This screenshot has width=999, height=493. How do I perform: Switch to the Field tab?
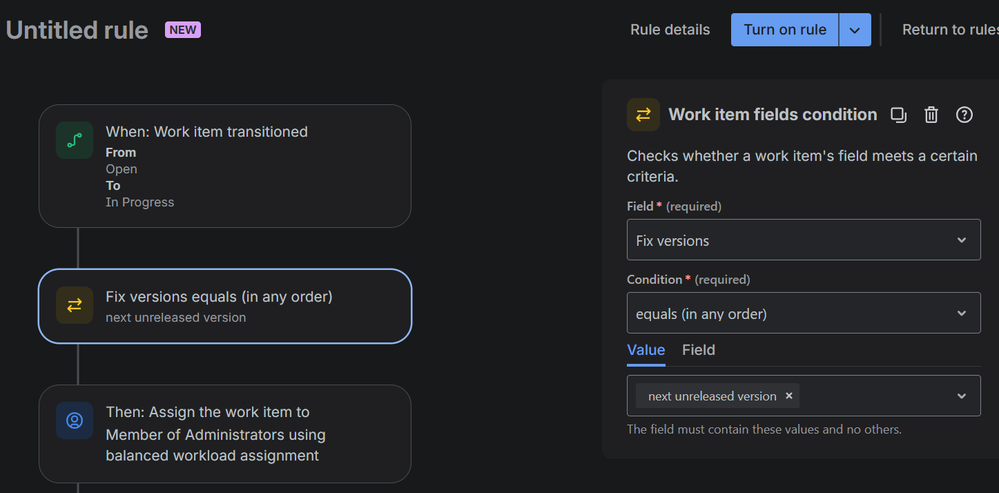click(x=699, y=350)
